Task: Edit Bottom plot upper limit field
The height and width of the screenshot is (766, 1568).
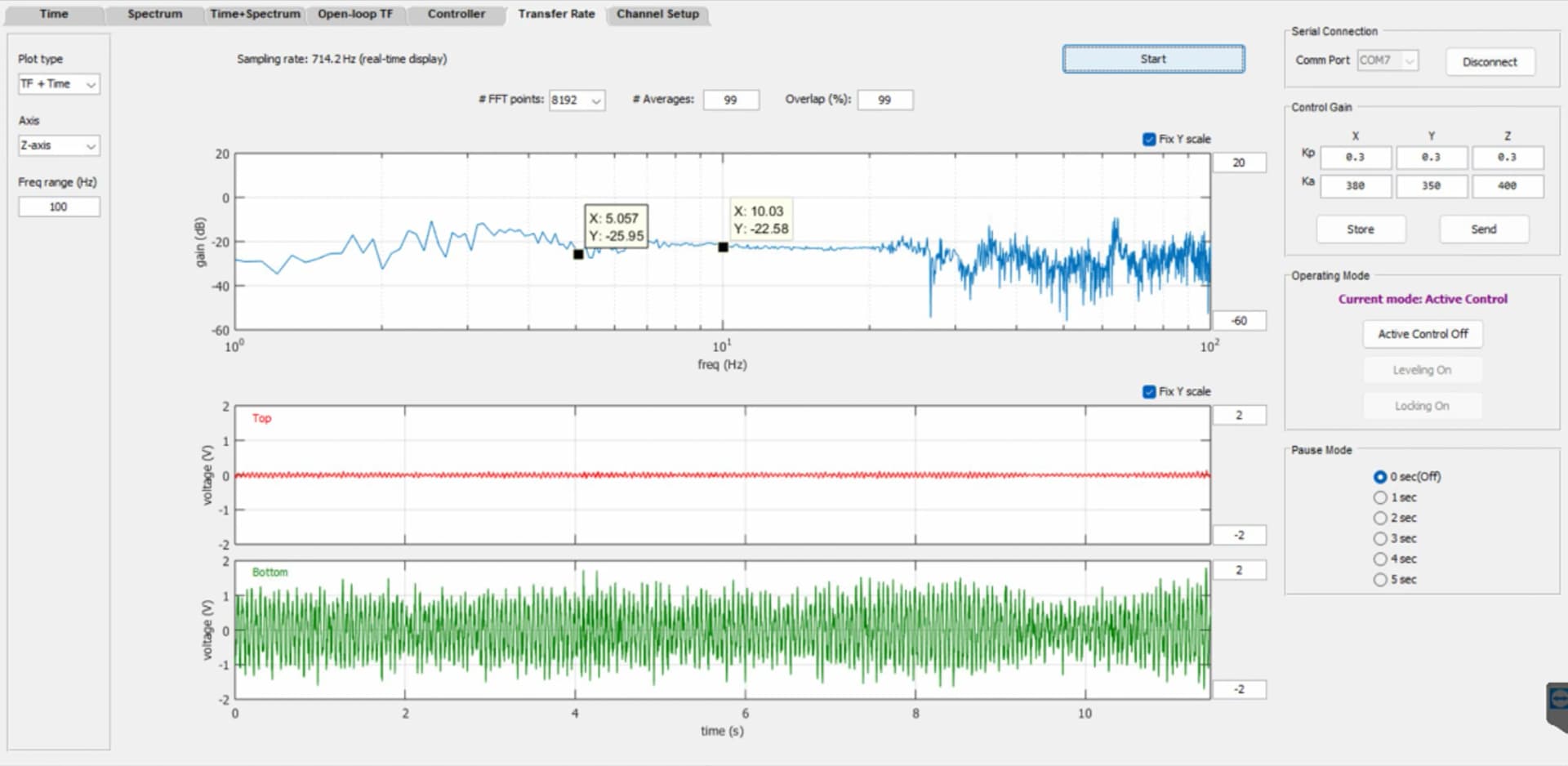Action: 1239,570
